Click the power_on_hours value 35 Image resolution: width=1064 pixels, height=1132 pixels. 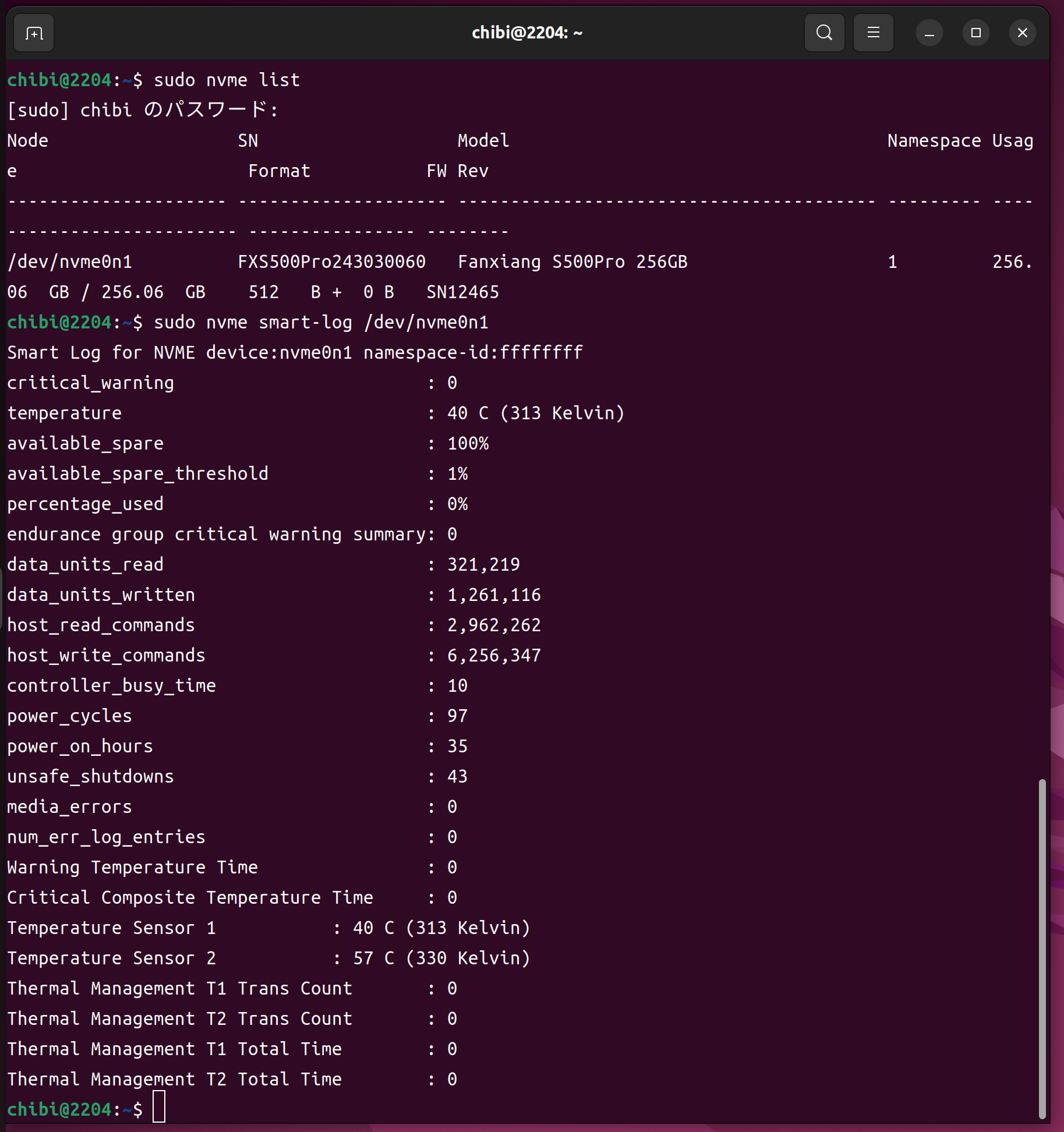[x=457, y=746]
